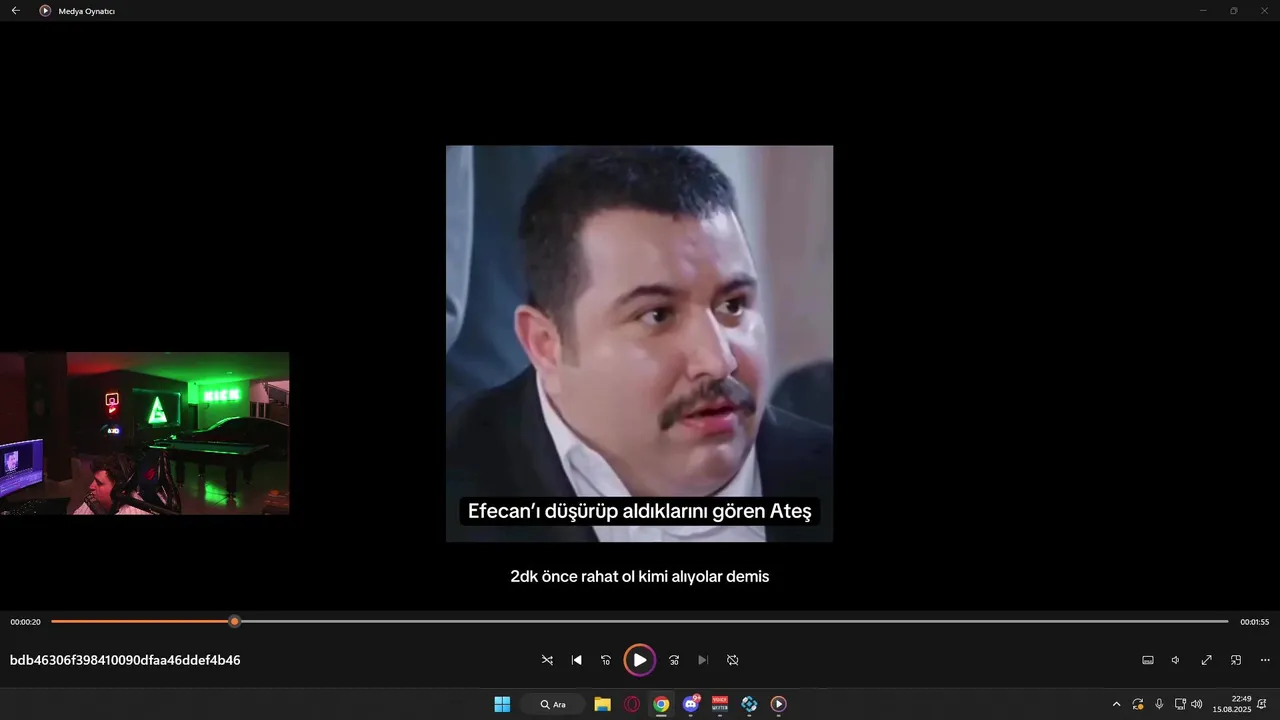Seek to the middle of timeline
Viewport: 1280px width, 720px height.
(x=640, y=622)
